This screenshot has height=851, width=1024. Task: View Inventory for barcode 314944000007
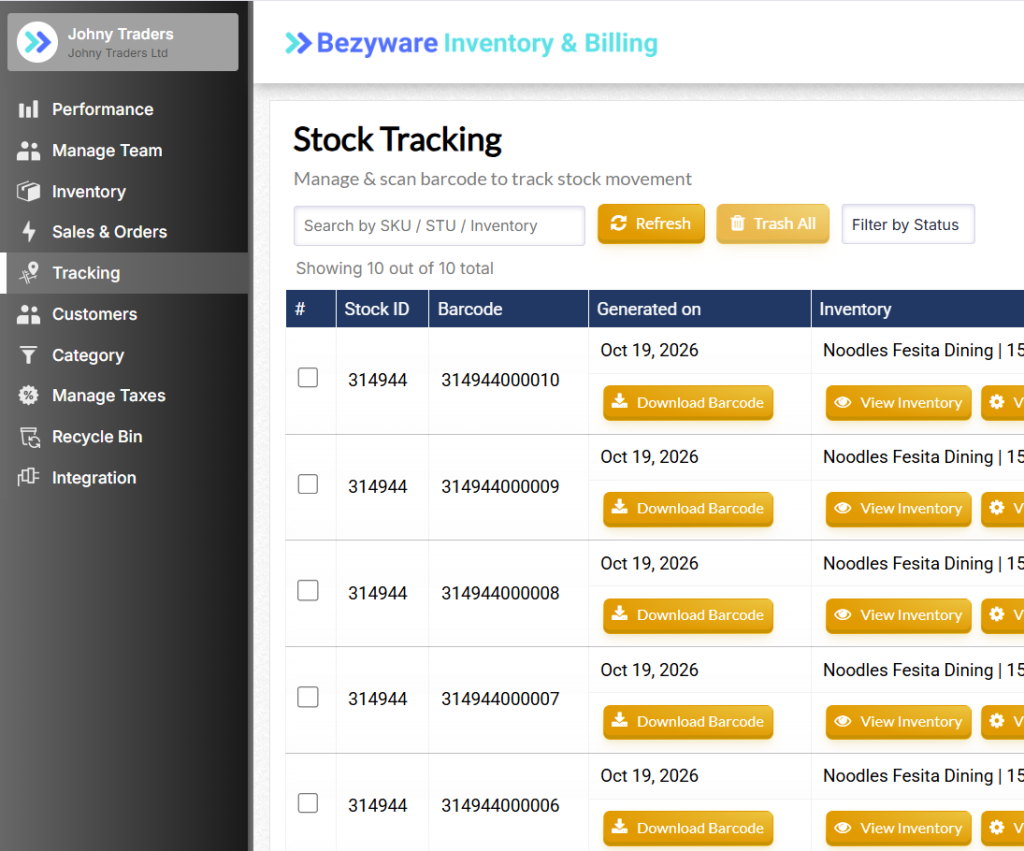tap(899, 721)
